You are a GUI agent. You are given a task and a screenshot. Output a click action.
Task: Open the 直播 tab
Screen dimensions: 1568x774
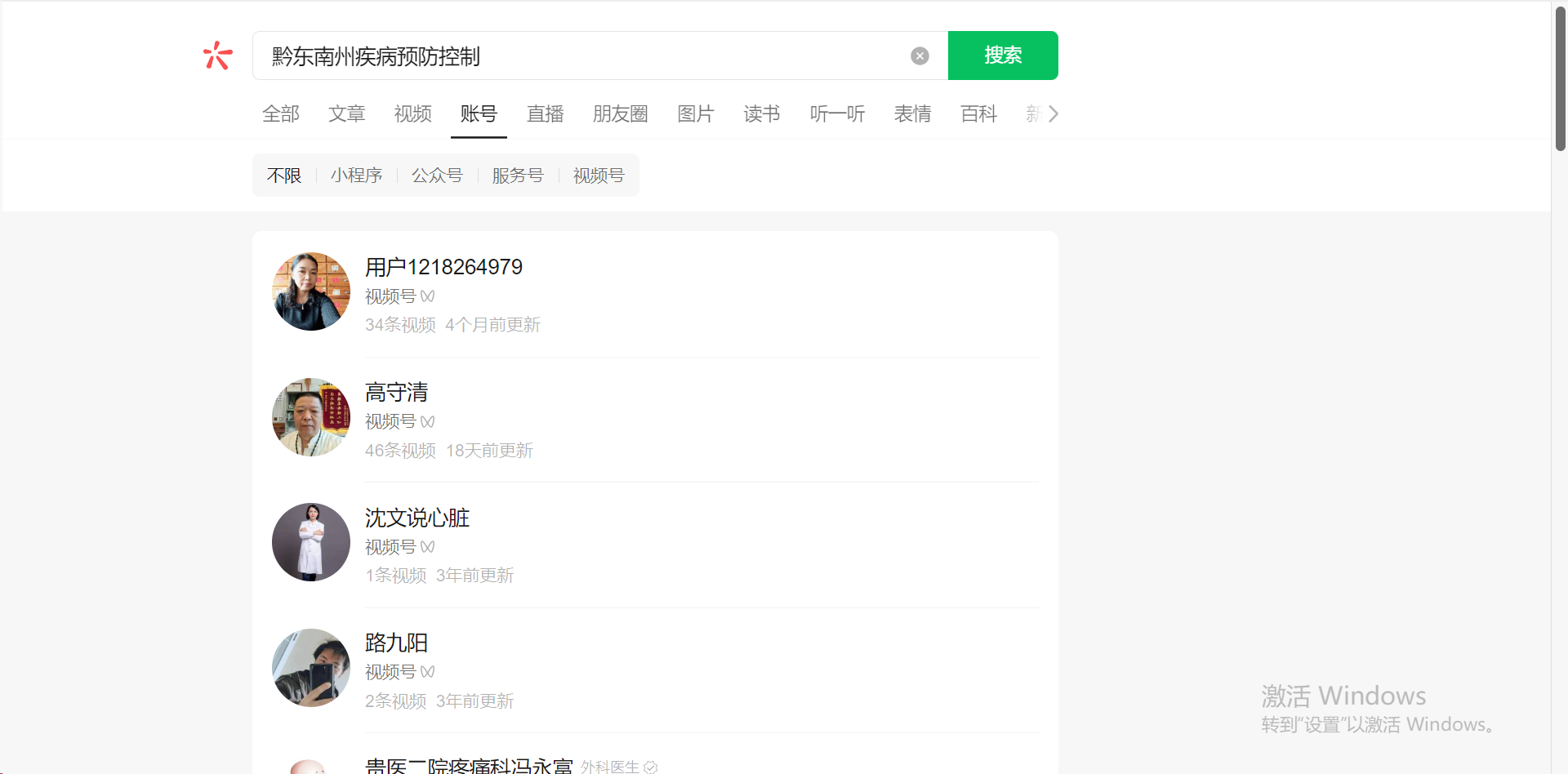coord(546,113)
